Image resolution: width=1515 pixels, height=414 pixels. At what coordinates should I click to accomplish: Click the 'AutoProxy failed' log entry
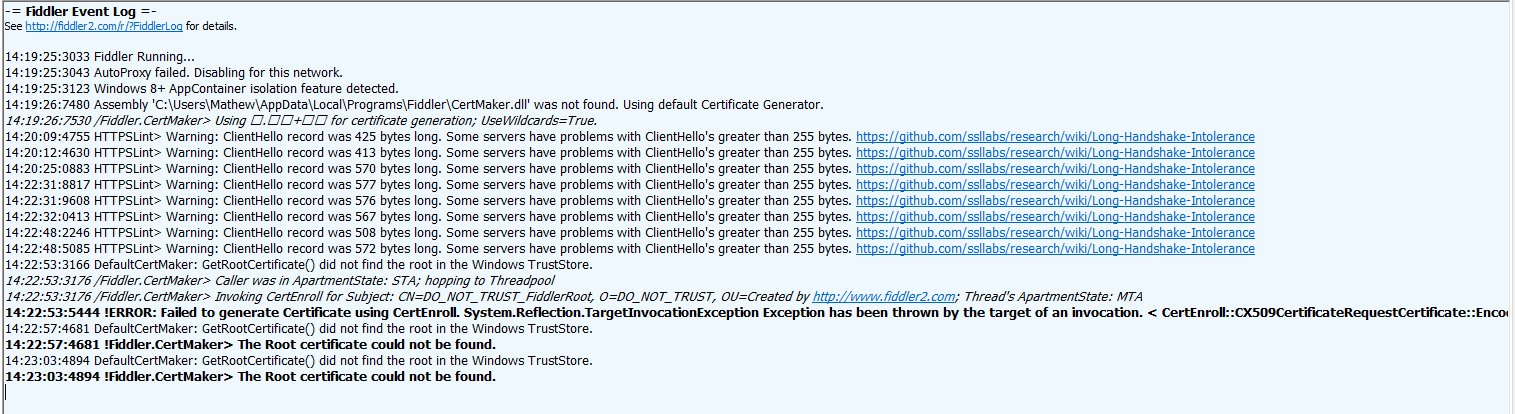tap(174, 73)
